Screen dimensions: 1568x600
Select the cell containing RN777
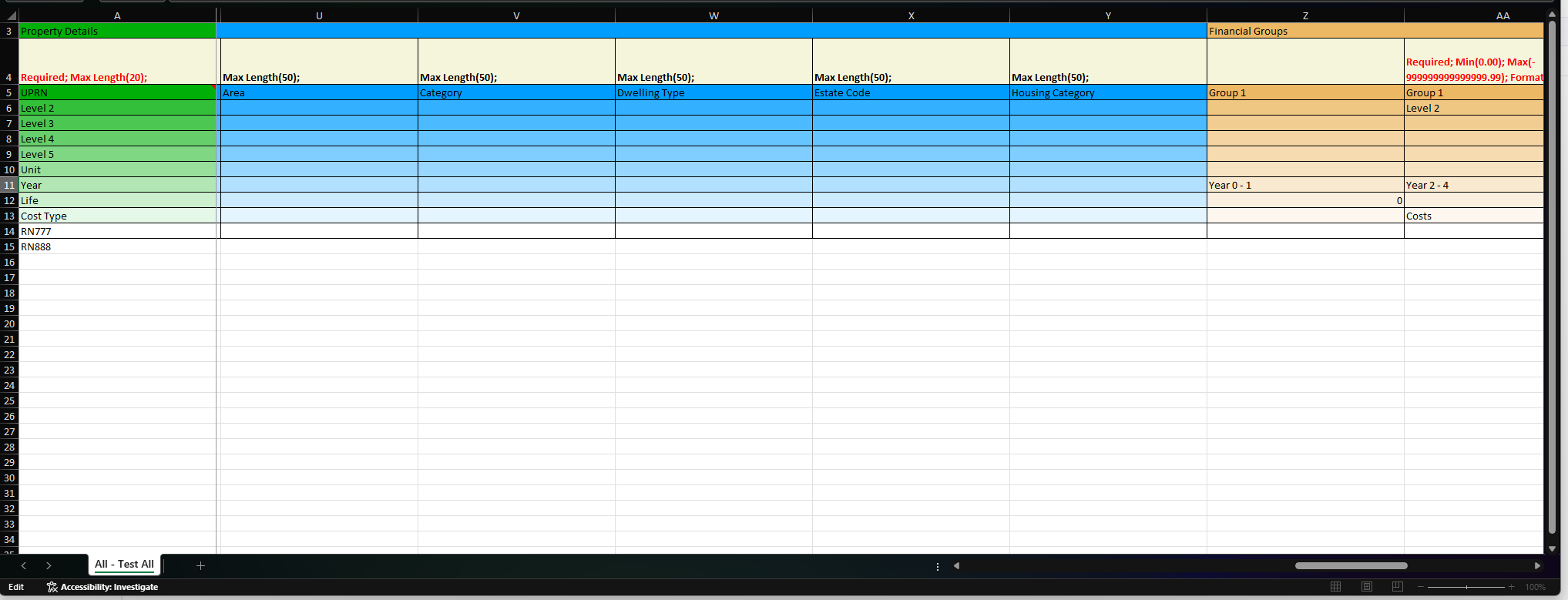(x=117, y=231)
